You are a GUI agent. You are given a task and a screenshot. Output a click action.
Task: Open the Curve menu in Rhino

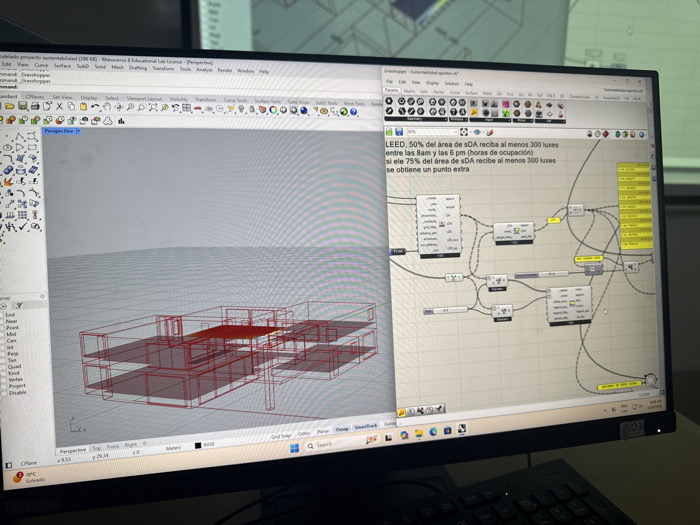42,65
